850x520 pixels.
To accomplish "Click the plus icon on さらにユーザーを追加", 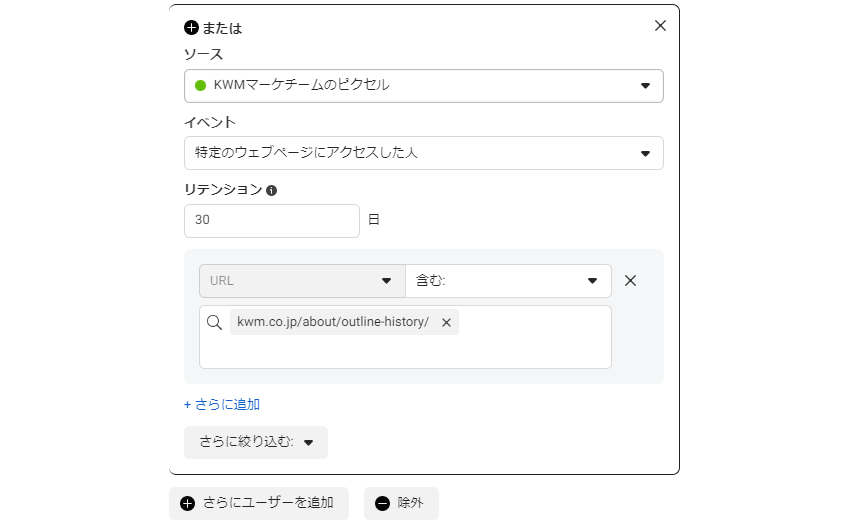I will point(188,503).
